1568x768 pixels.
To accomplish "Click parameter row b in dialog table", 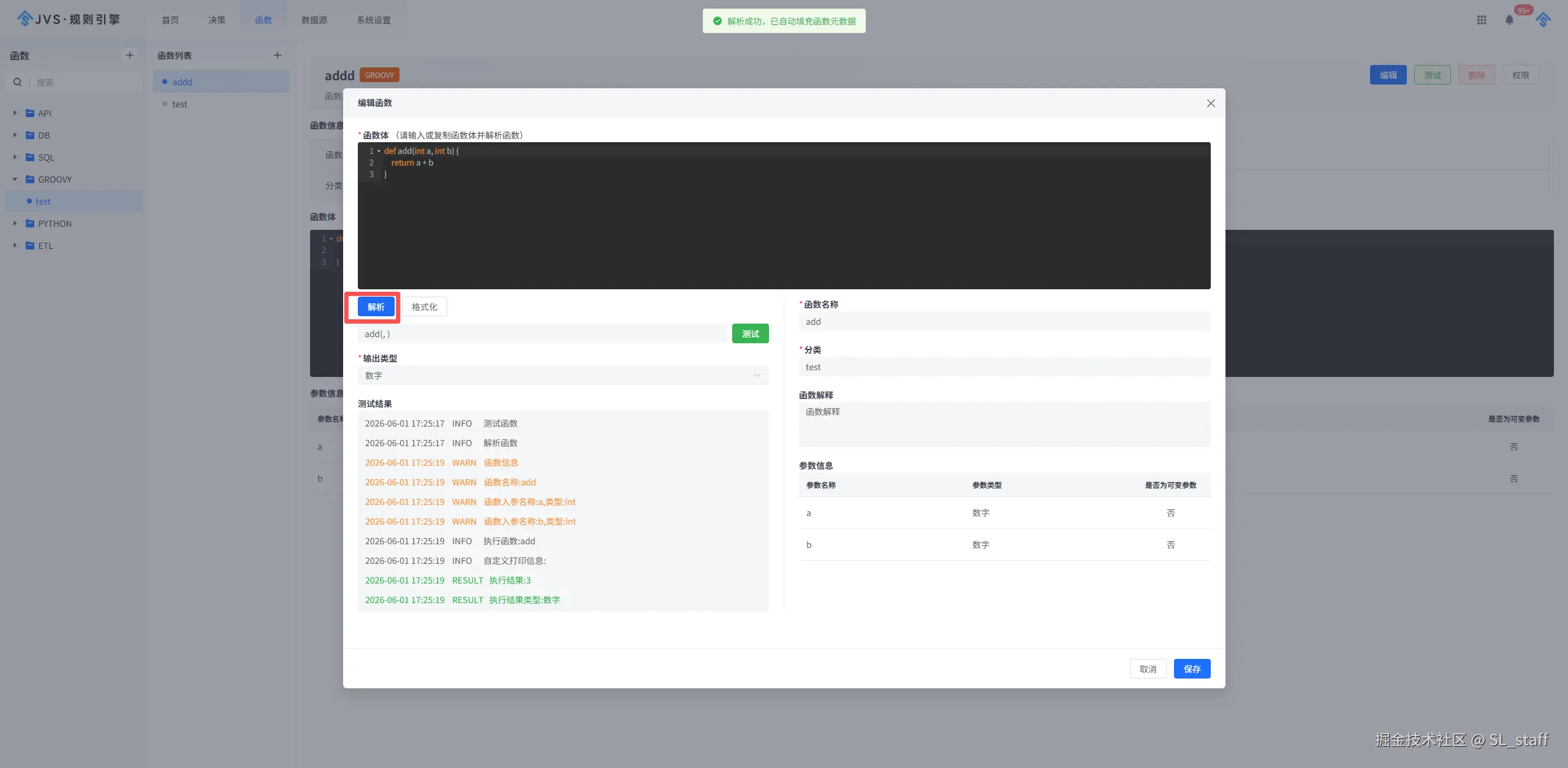I will (x=1005, y=545).
